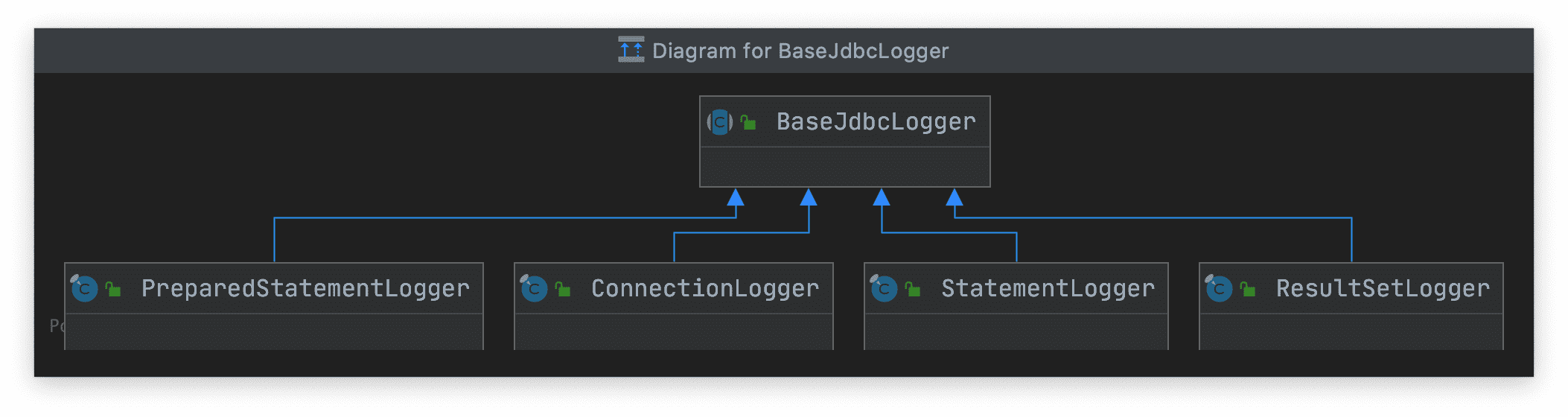Select the ResultSetLogger node label
Image resolution: width=1568 pixels, height=417 pixels.
click(1383, 289)
